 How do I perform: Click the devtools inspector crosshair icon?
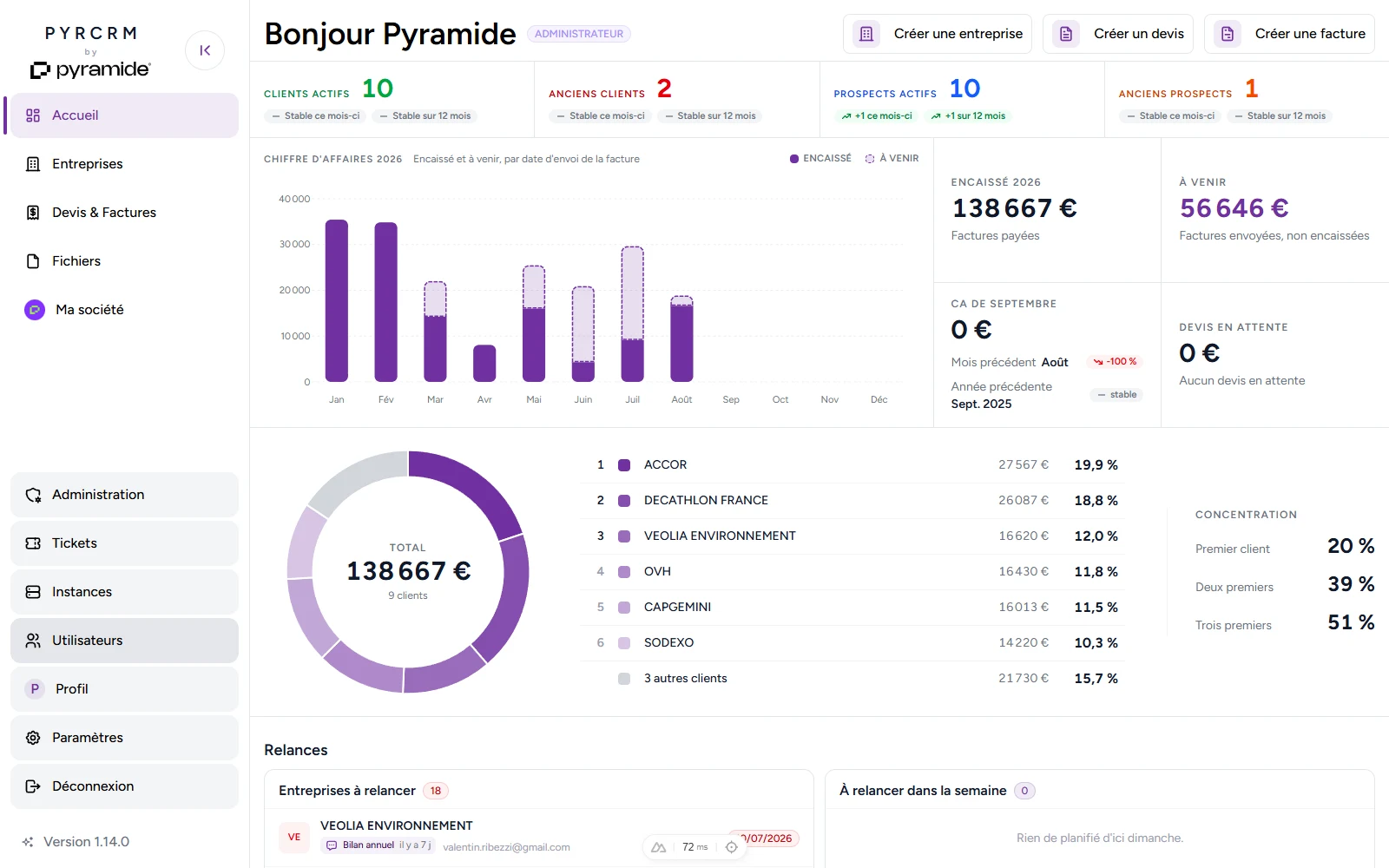coord(732,847)
